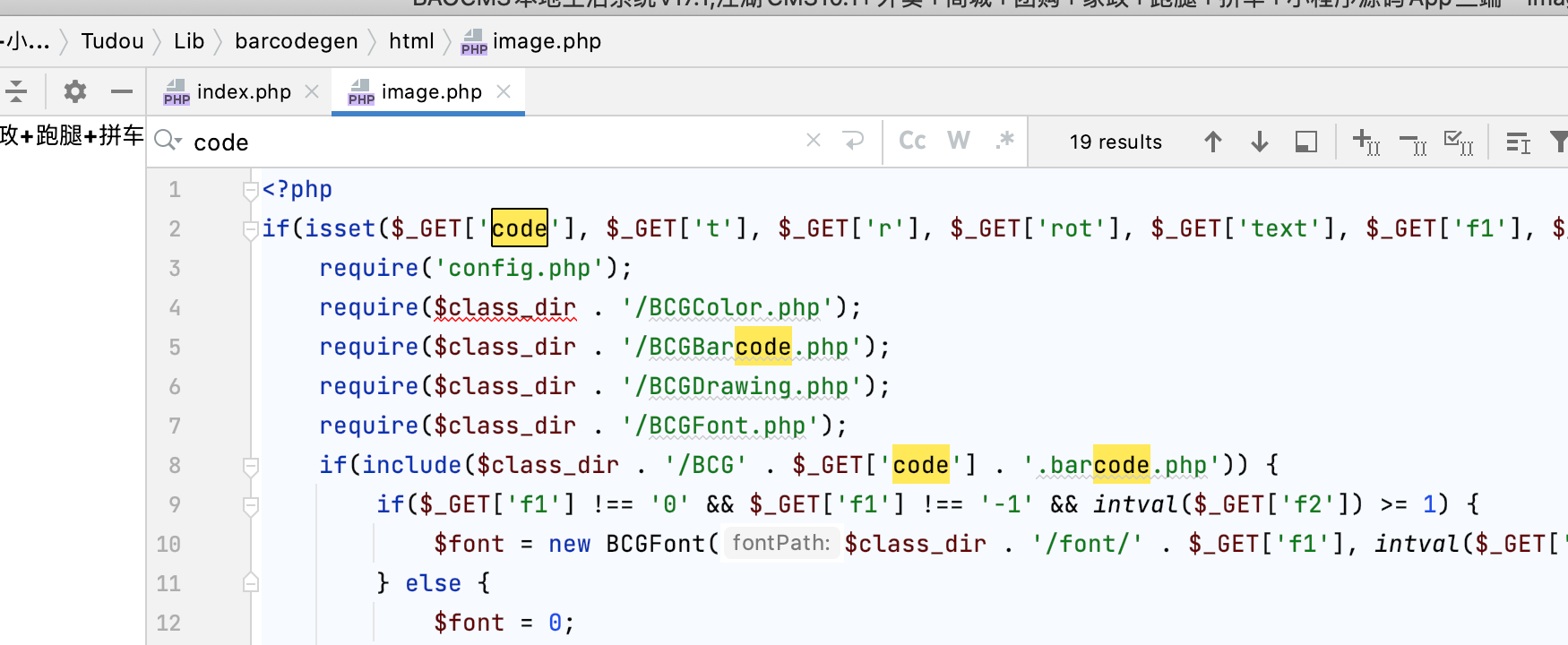Open the html breadcrumb folder
Screen dimensions: 1568x645
pyautogui.click(x=411, y=41)
